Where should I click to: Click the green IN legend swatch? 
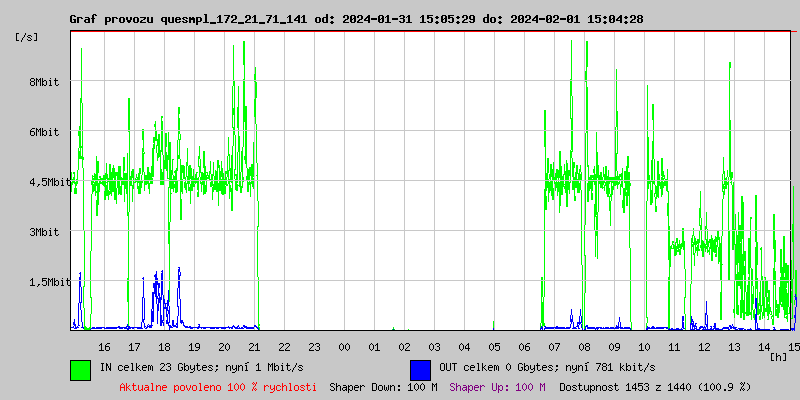(80, 369)
